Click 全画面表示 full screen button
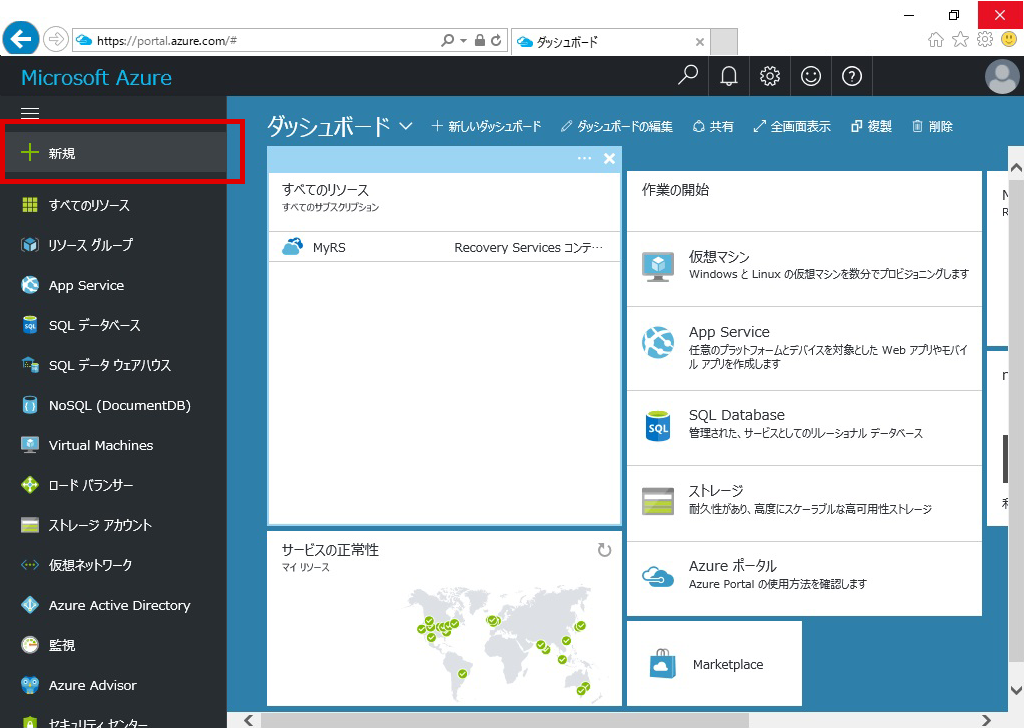 click(x=792, y=126)
